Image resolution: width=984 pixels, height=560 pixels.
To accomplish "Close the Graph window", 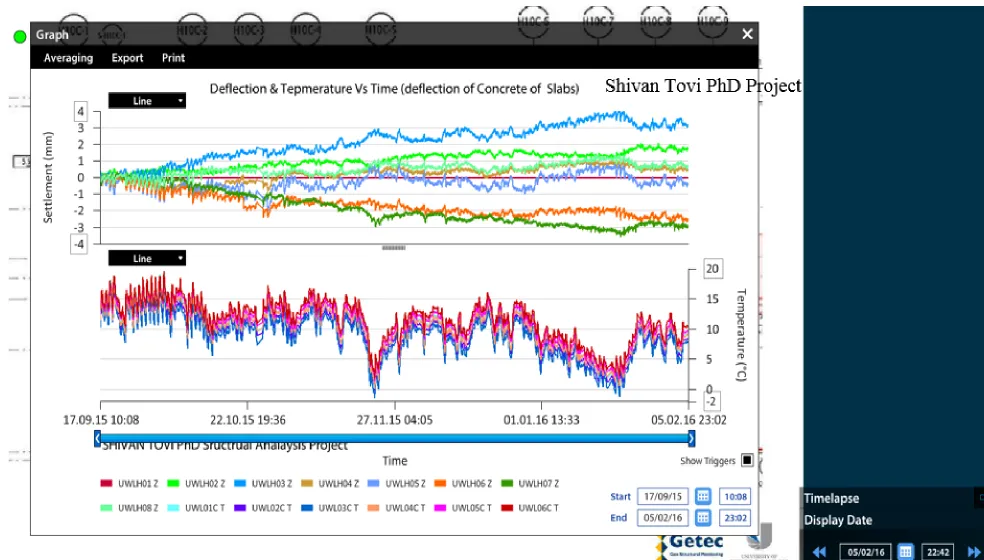I will [747, 35].
